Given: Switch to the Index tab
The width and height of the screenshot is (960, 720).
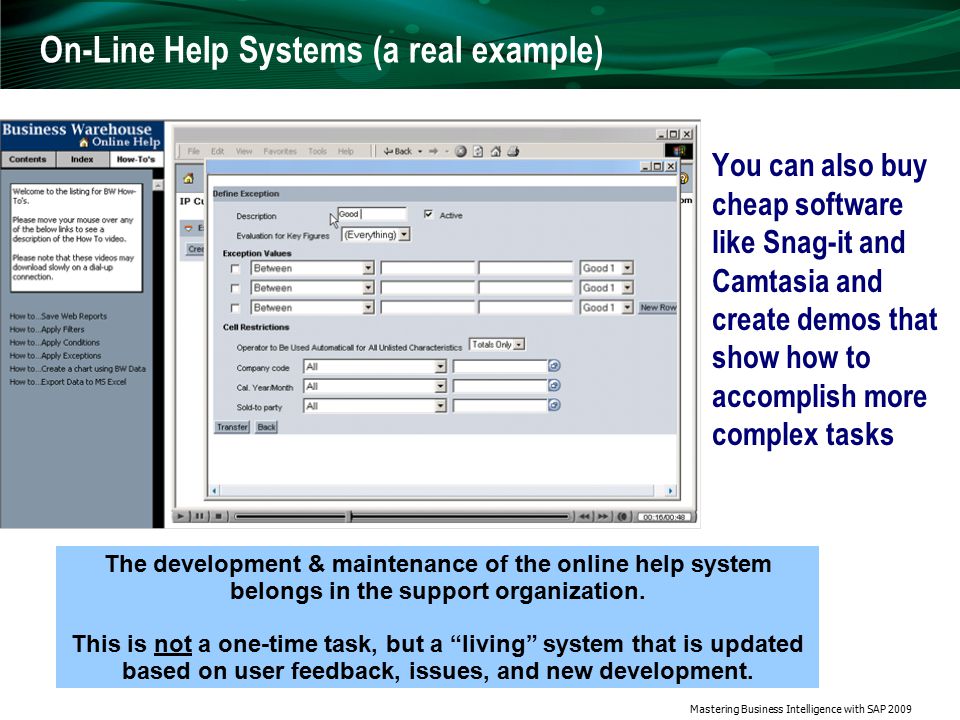Looking at the screenshot, I should (82, 159).
